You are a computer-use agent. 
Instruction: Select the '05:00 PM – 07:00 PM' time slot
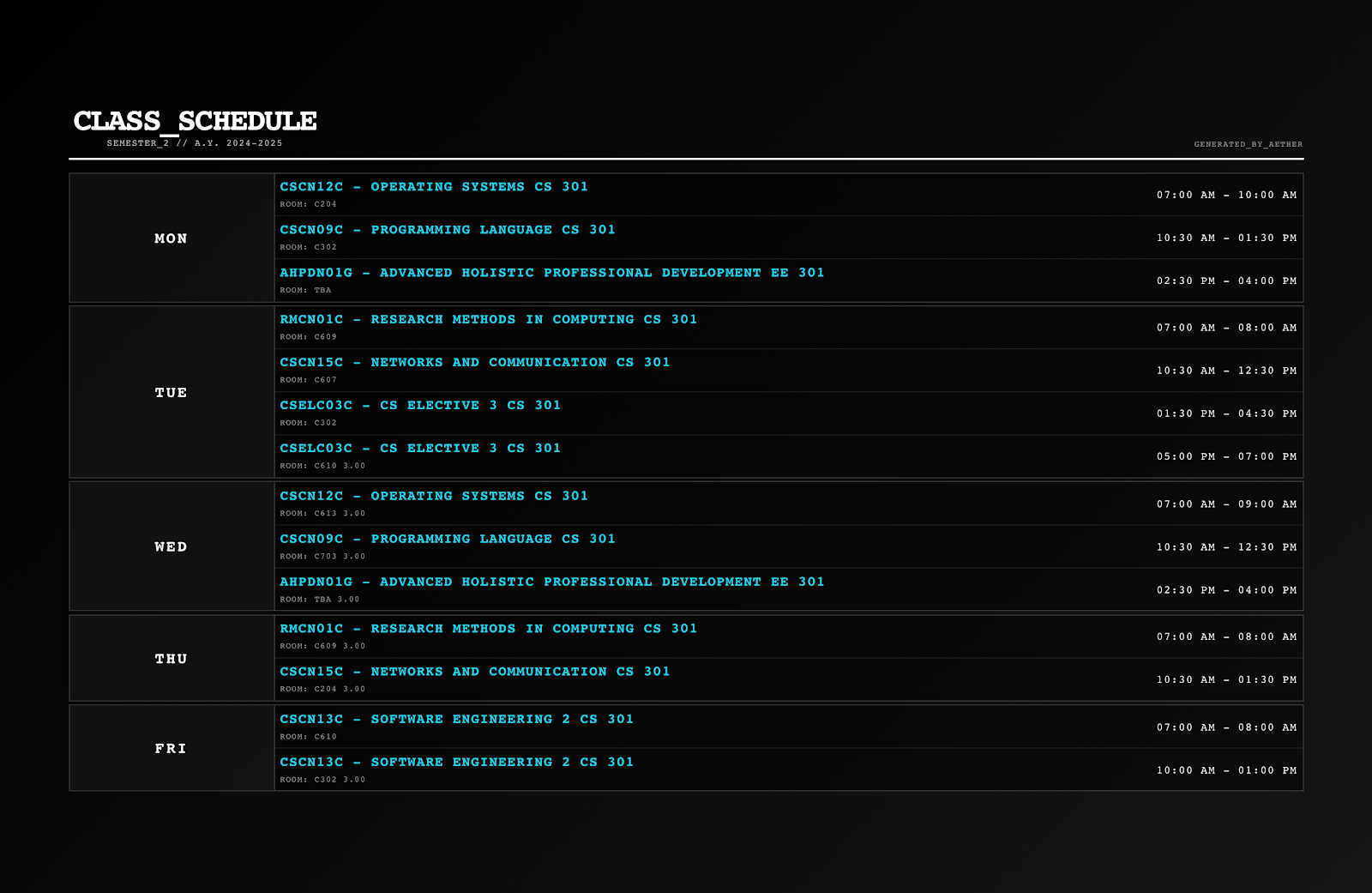tap(1226, 456)
